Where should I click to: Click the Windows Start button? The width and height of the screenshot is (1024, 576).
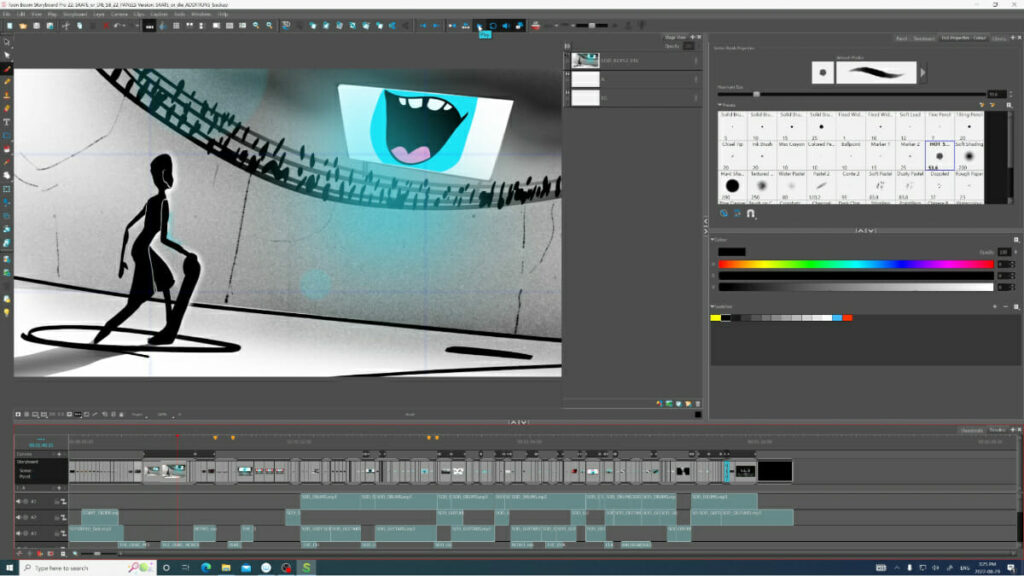click(x=9, y=568)
